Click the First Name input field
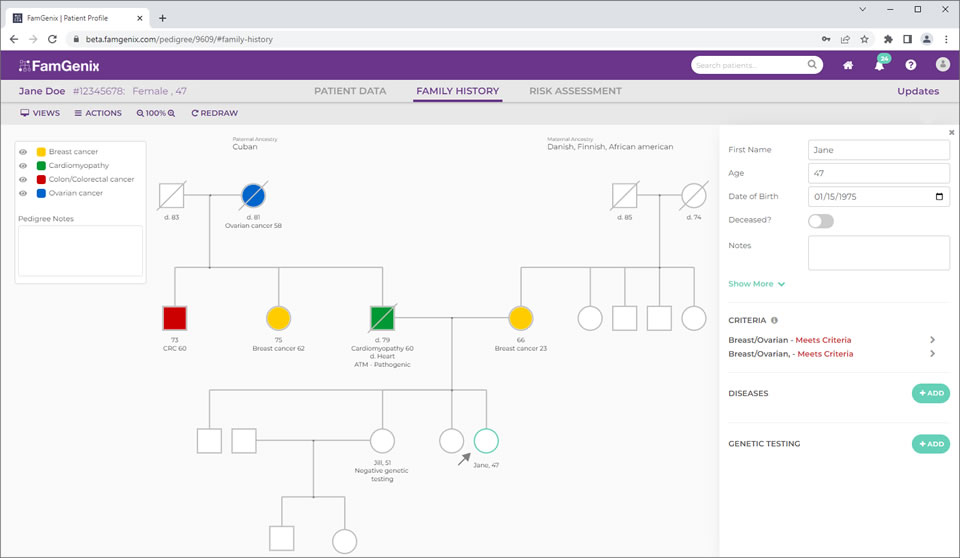The height and width of the screenshot is (558, 960). tap(879, 150)
